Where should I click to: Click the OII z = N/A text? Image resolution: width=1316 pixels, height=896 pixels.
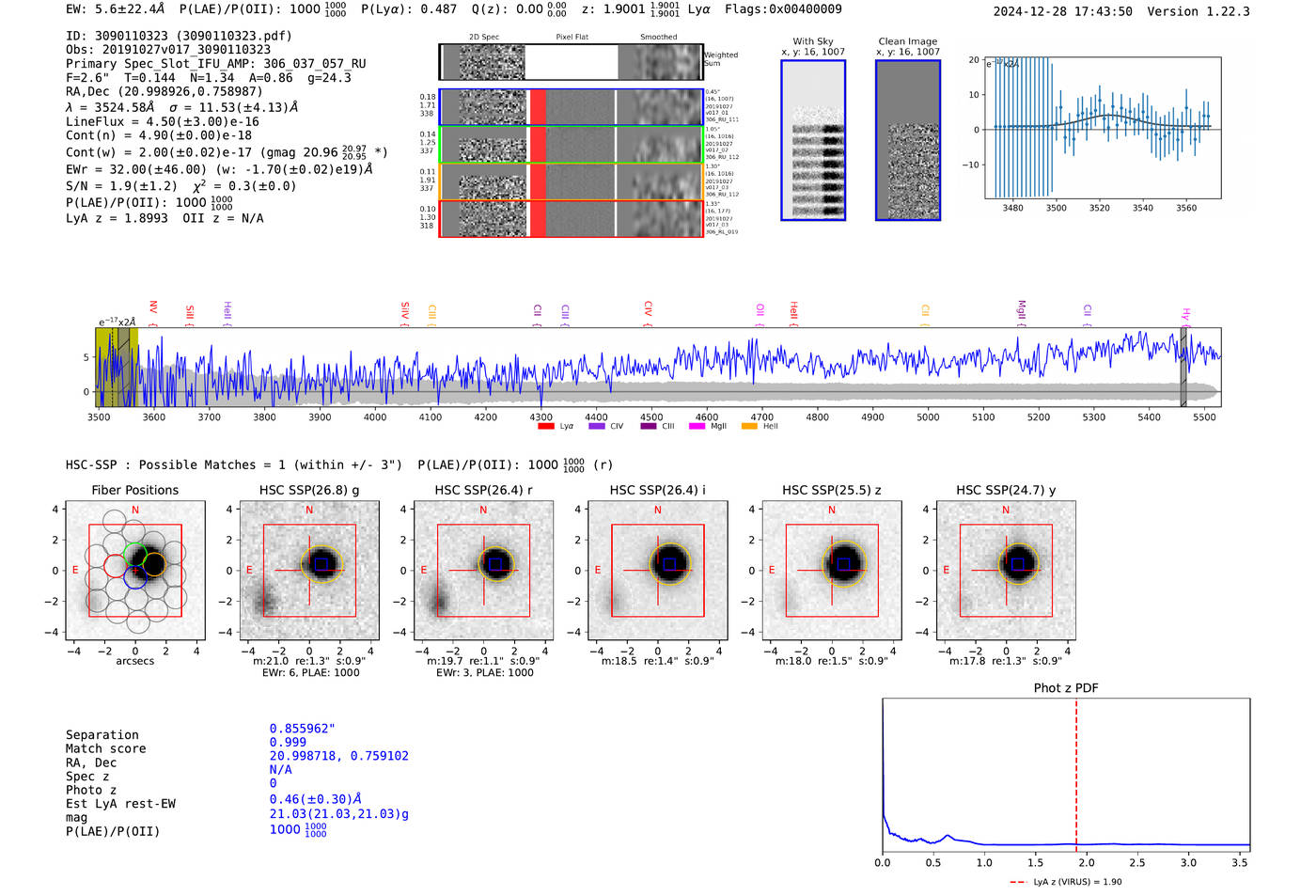coord(223,218)
